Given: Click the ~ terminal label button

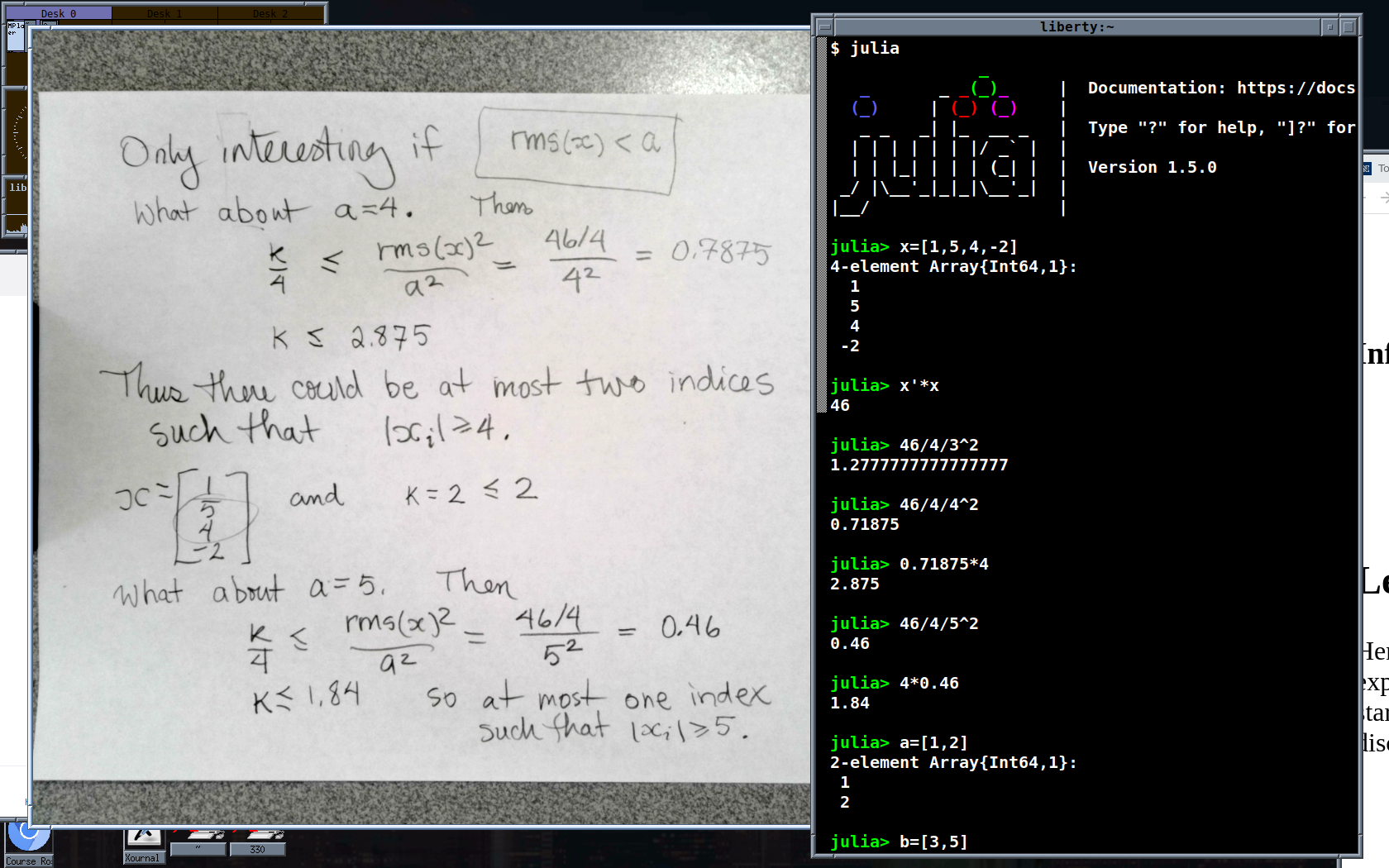Looking at the screenshot, I should point(198,849).
